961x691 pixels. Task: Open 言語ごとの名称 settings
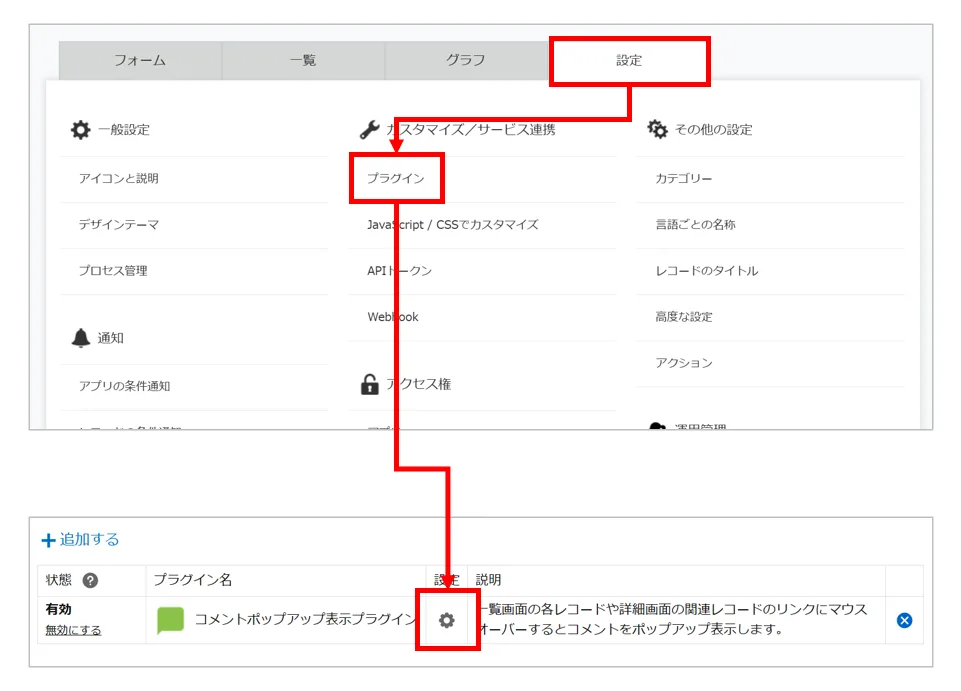click(696, 224)
